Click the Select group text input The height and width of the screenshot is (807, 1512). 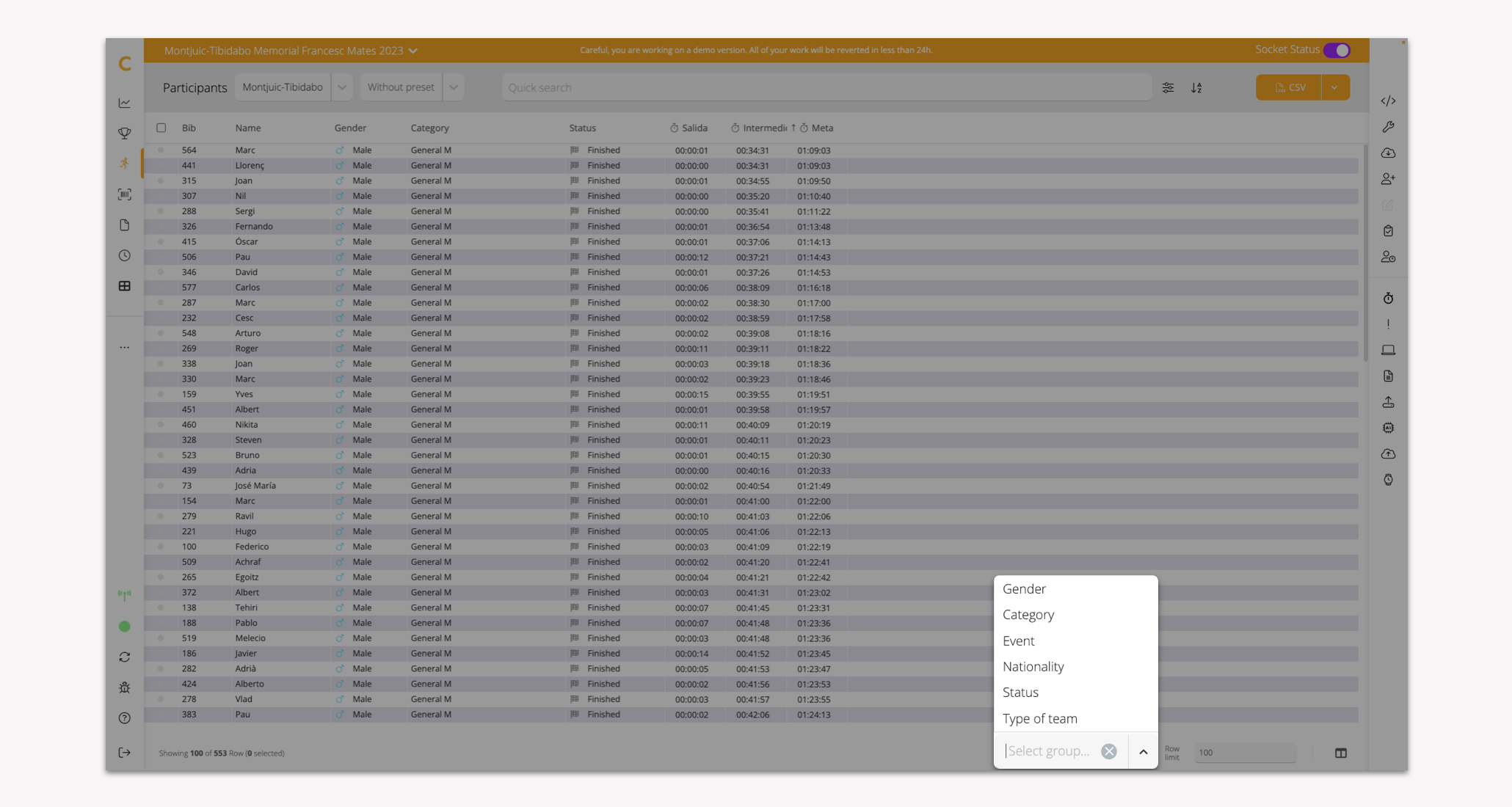1050,751
